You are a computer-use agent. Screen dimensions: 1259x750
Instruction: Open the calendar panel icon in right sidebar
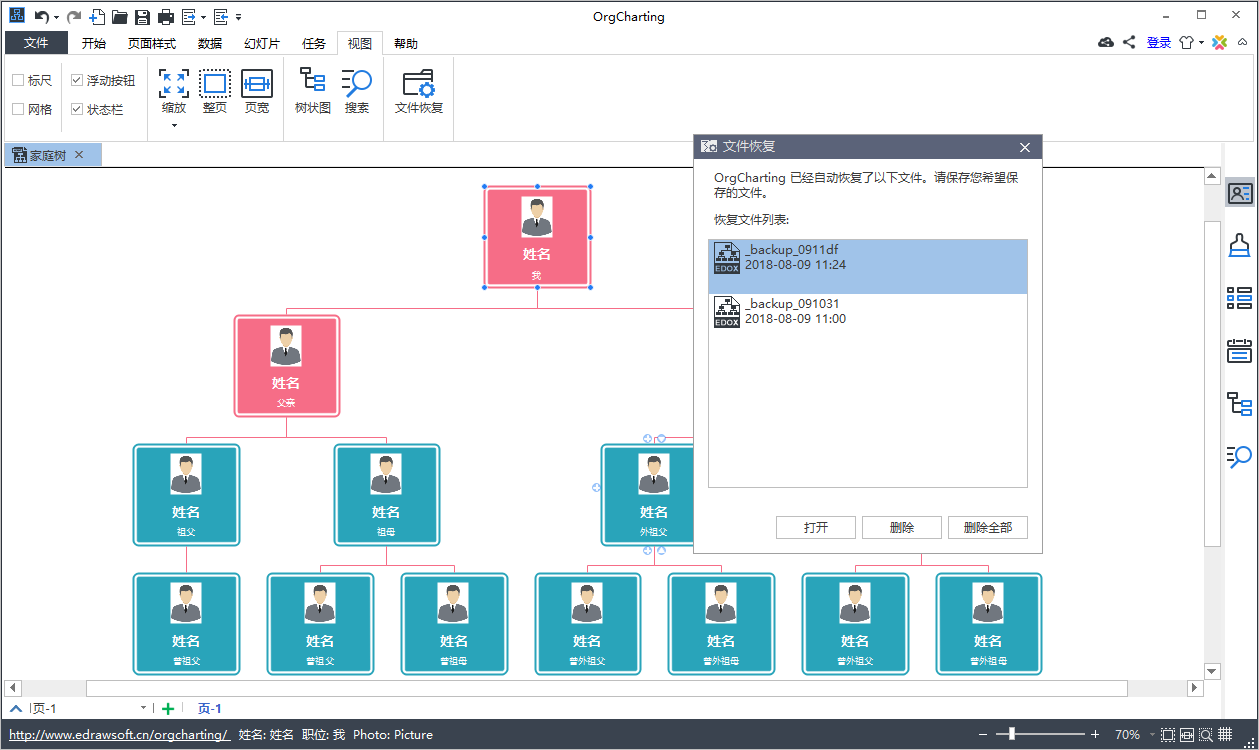click(1240, 351)
